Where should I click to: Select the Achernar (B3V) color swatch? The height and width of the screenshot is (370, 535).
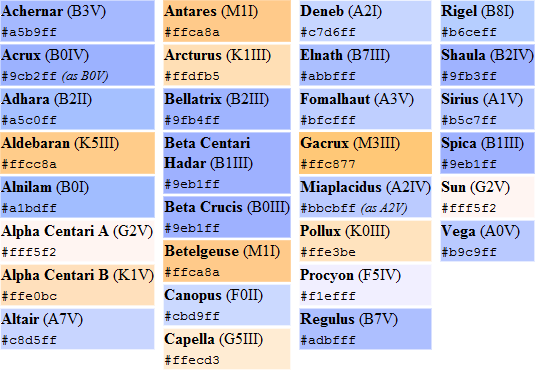pyautogui.click(x=77, y=21)
